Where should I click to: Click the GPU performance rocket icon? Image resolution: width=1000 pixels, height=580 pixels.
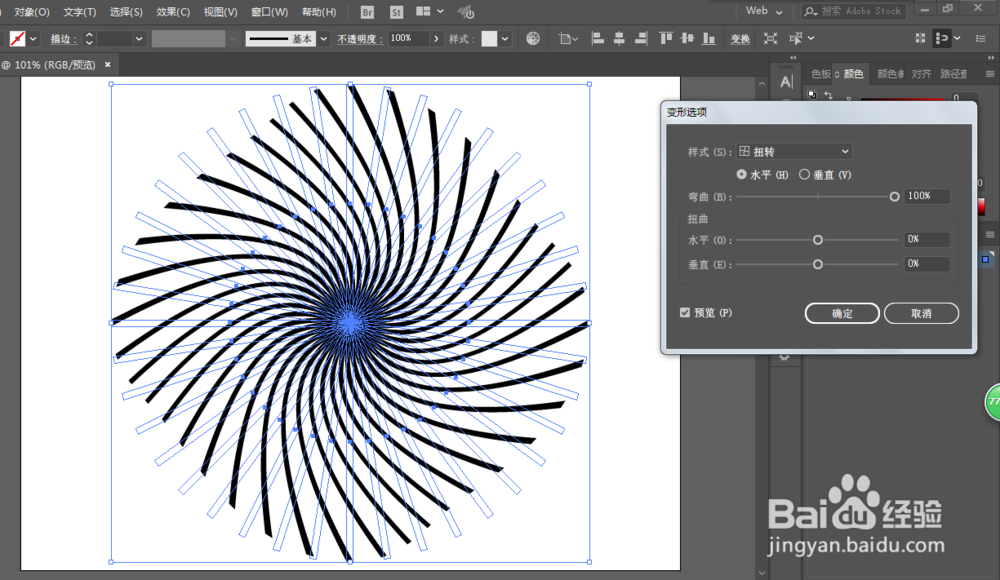point(466,12)
